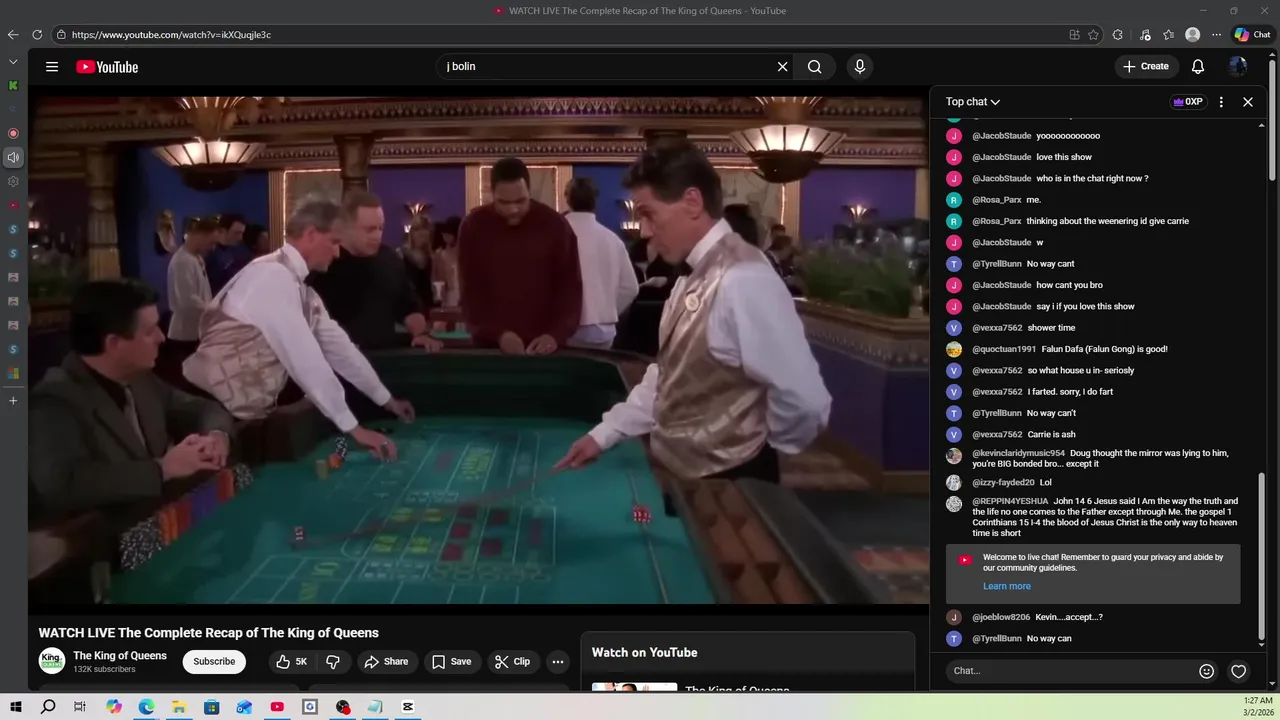Click the magnifier search button
This screenshot has width=1280, height=720.
click(815, 67)
